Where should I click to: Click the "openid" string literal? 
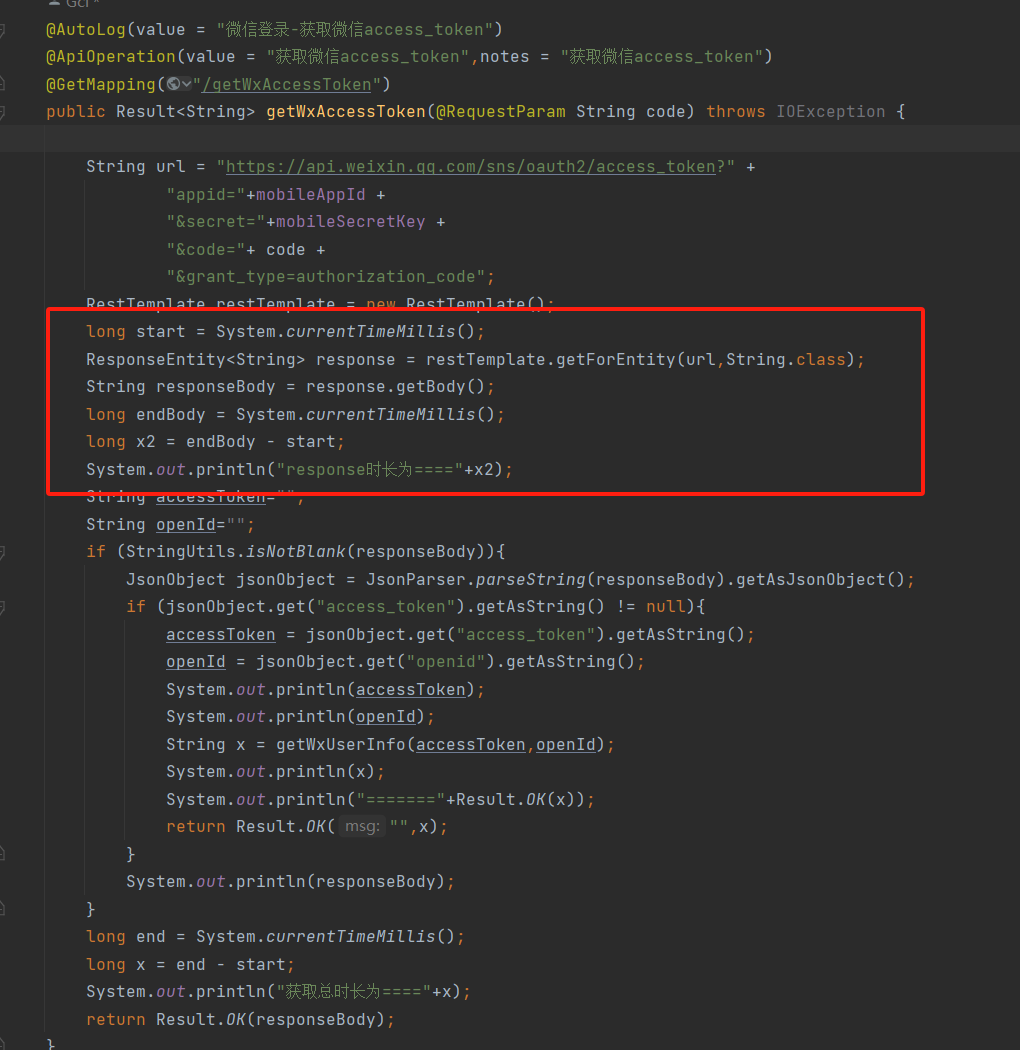point(445,662)
